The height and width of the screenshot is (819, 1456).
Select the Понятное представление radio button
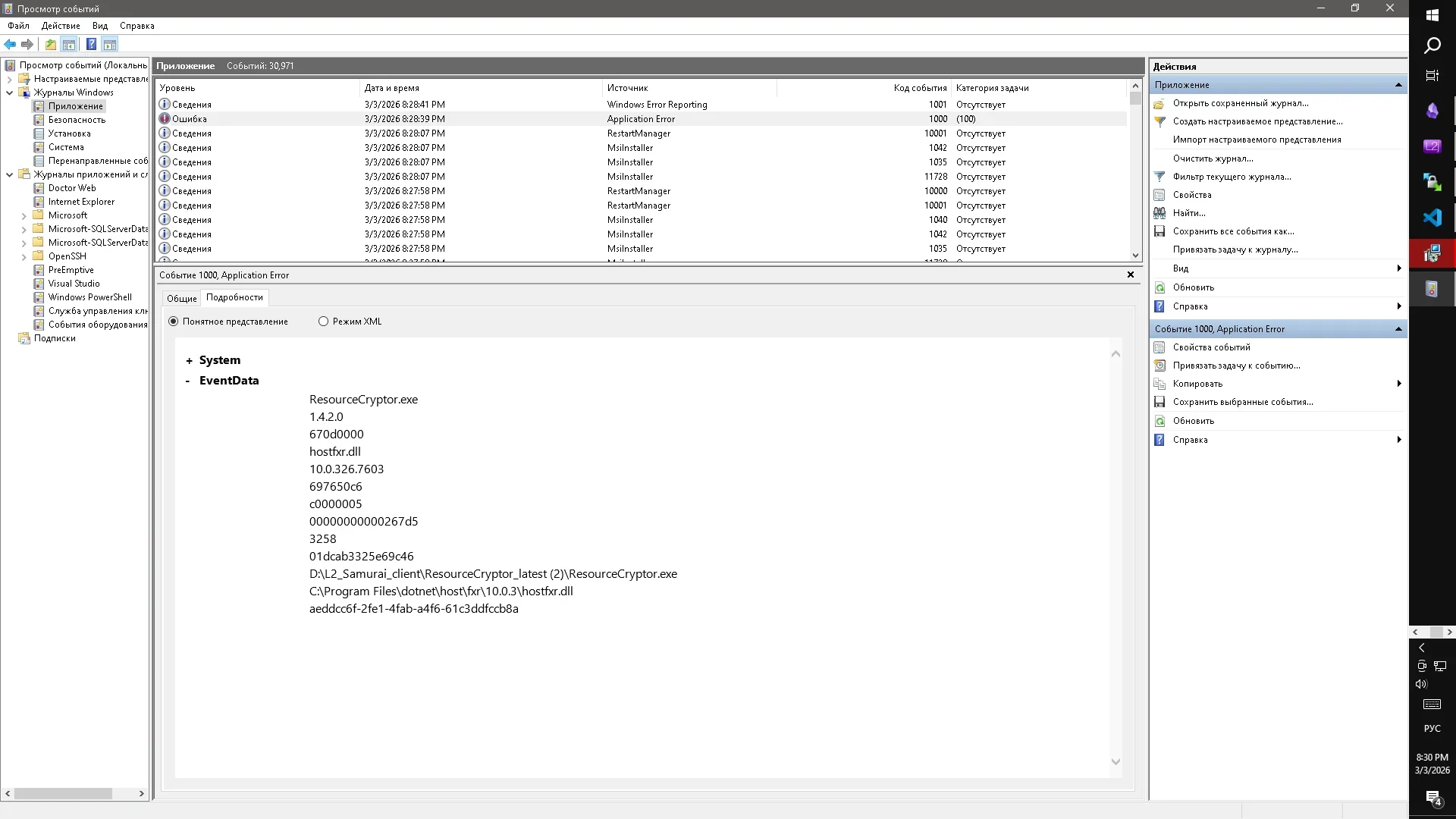[174, 322]
